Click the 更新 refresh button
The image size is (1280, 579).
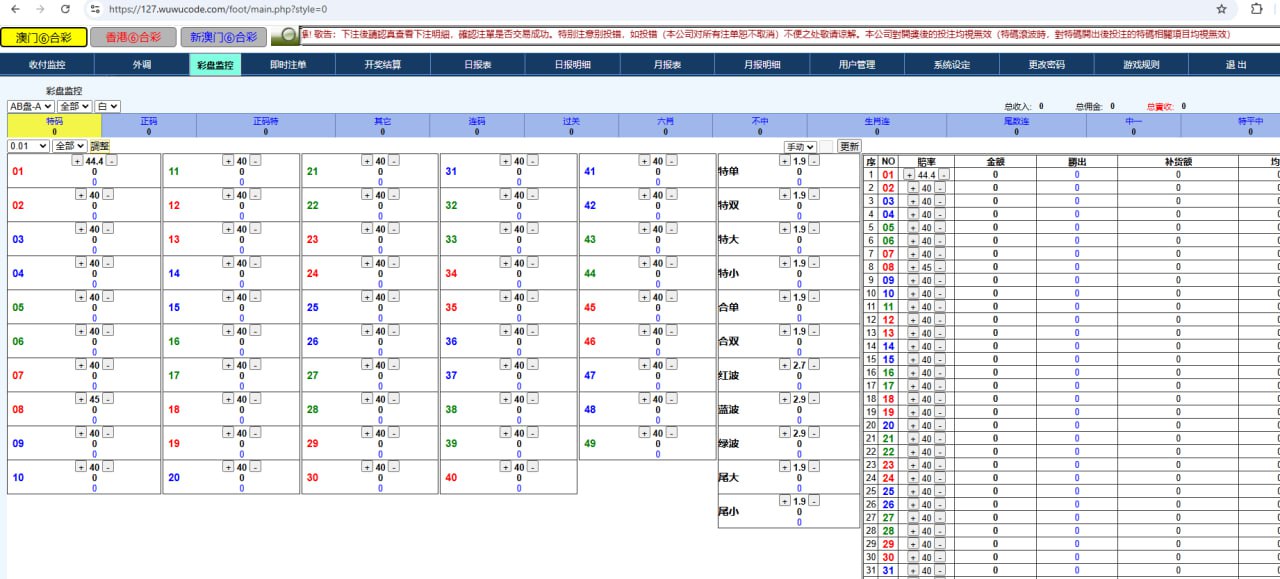pos(849,147)
